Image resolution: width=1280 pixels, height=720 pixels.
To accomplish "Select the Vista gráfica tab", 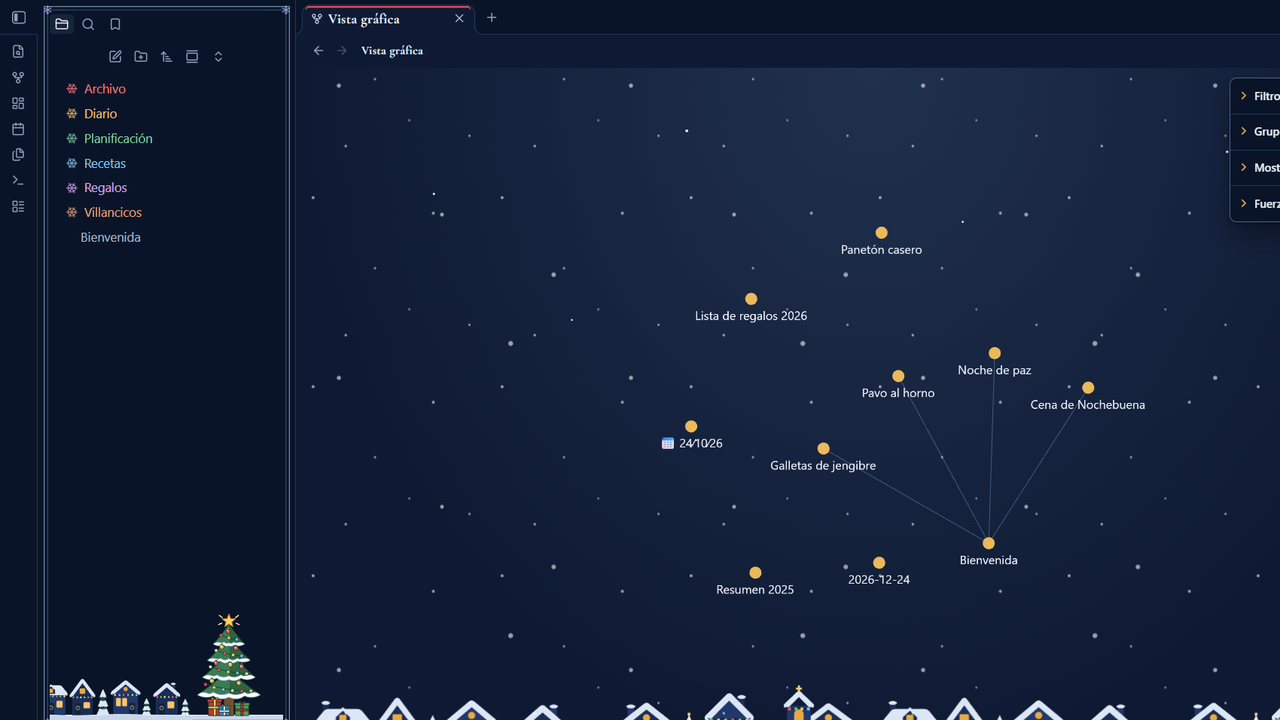I will tap(389, 19).
